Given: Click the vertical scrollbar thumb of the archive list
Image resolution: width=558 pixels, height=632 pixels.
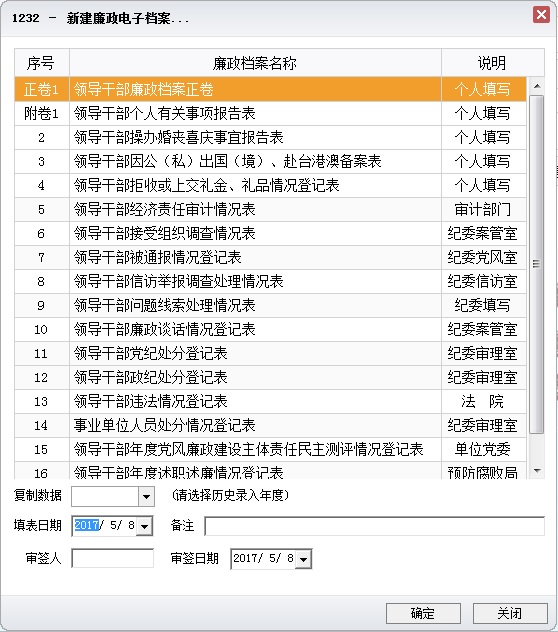Looking at the screenshot, I should (536, 264).
